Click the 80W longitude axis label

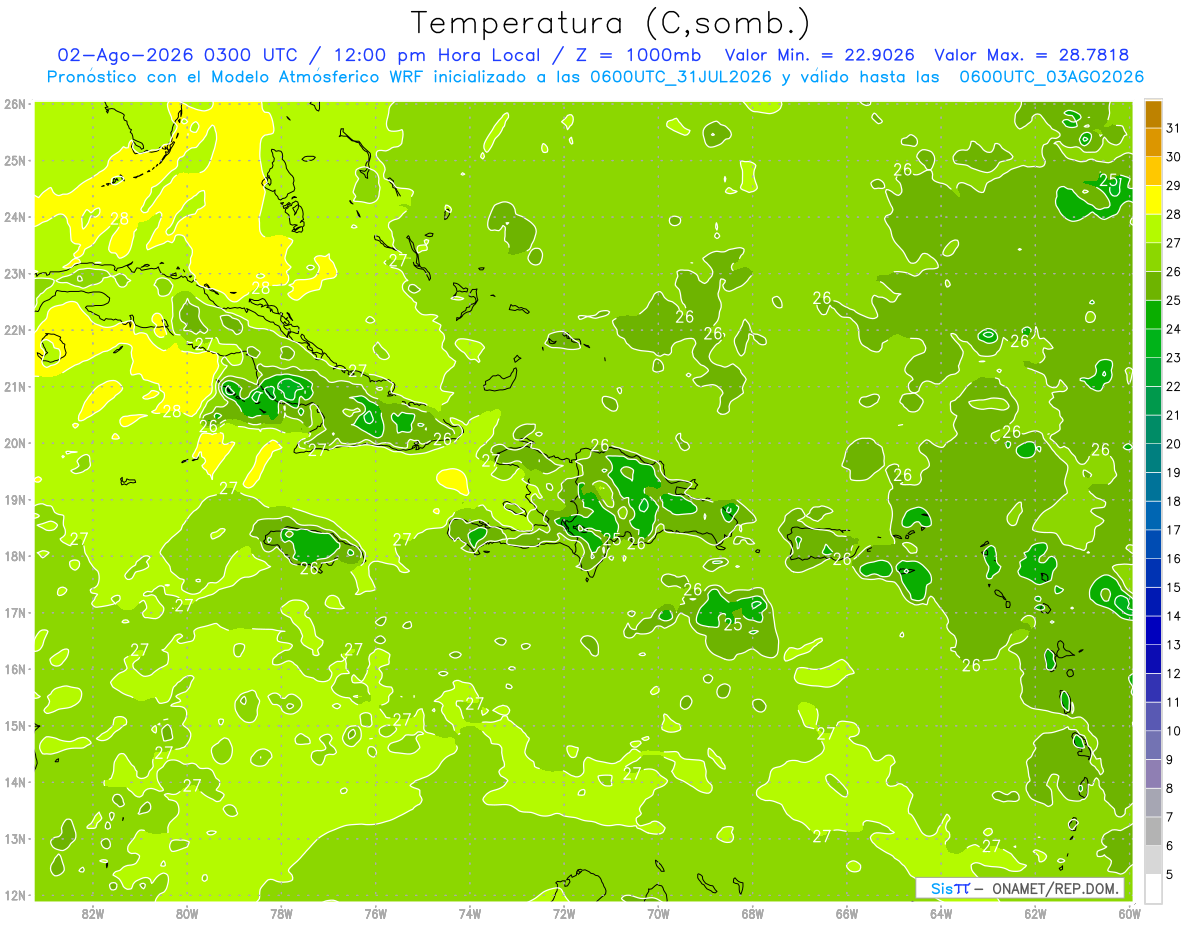[187, 913]
